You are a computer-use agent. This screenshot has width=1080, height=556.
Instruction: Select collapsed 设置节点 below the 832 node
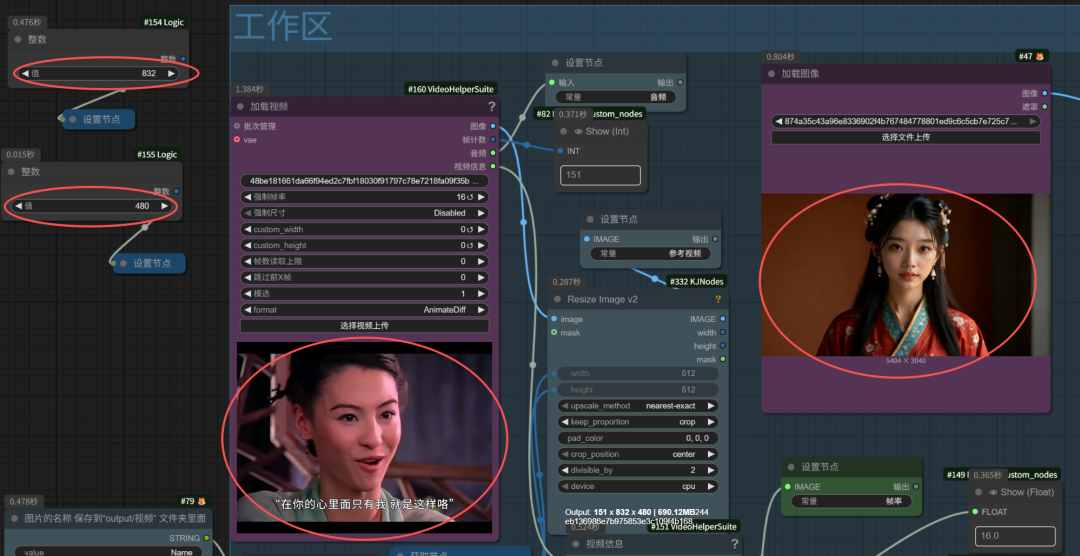[x=98, y=119]
